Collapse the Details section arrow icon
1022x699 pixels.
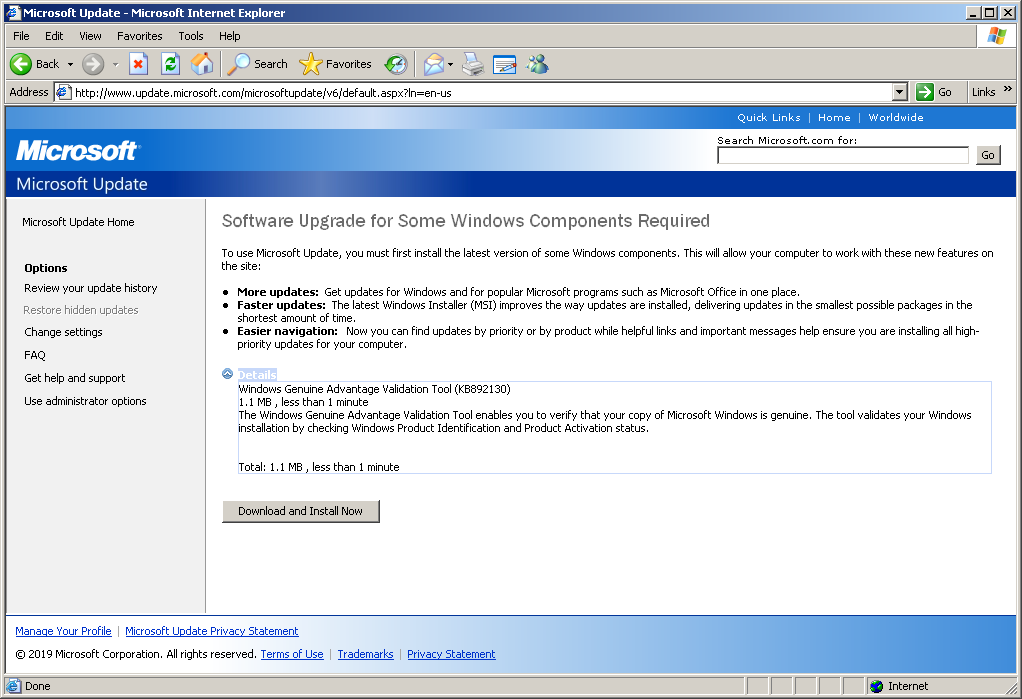227,374
